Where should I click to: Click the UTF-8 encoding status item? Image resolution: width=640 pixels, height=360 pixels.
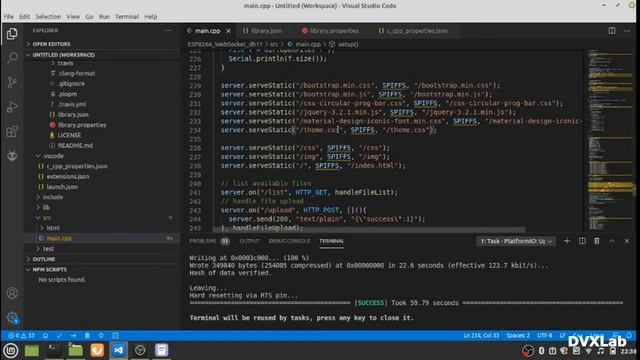point(544,336)
